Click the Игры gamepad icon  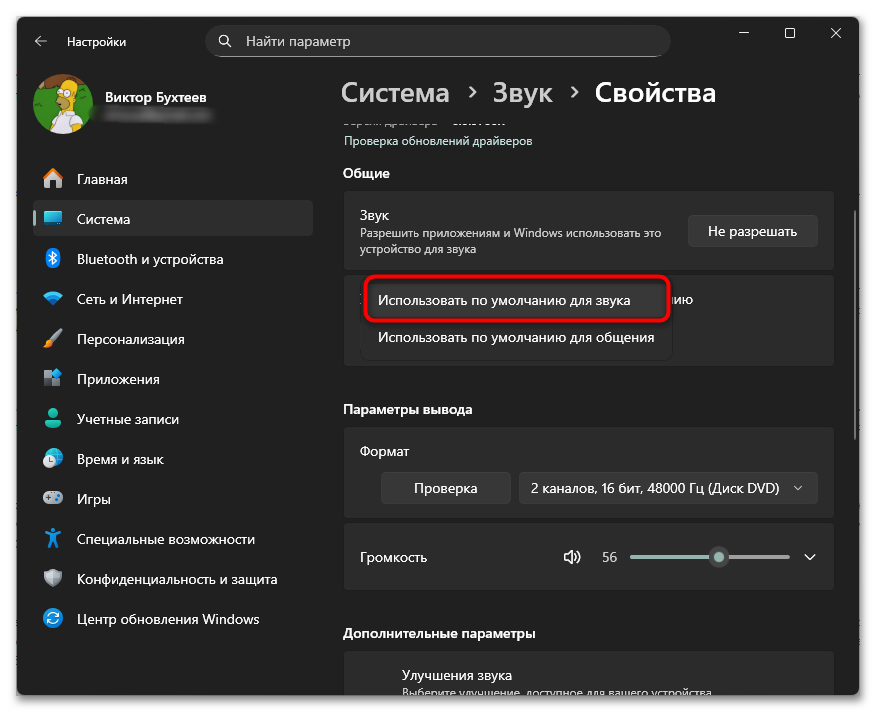pos(54,499)
